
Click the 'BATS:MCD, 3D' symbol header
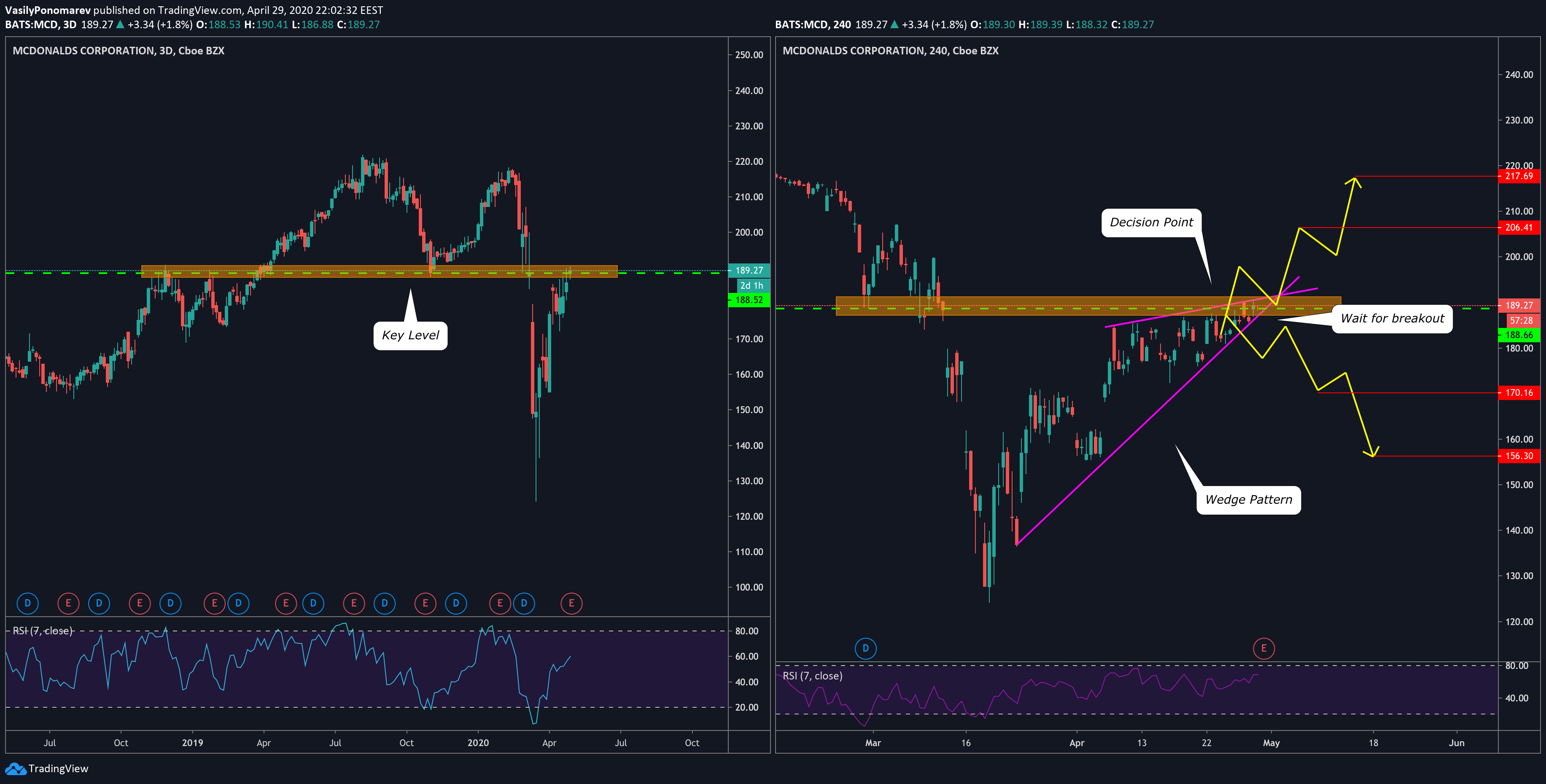tap(41, 24)
